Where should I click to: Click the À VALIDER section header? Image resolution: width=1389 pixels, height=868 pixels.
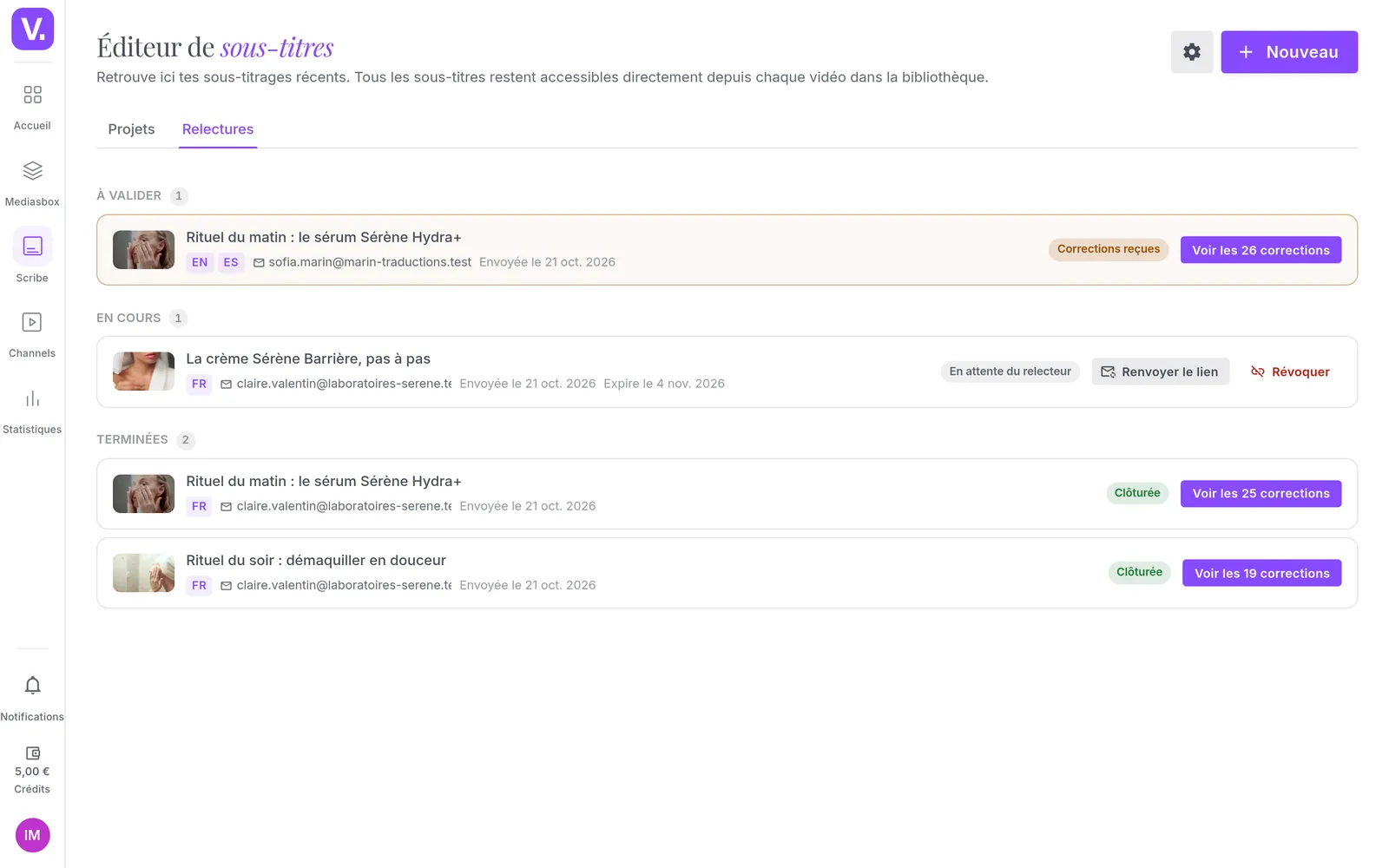(128, 195)
